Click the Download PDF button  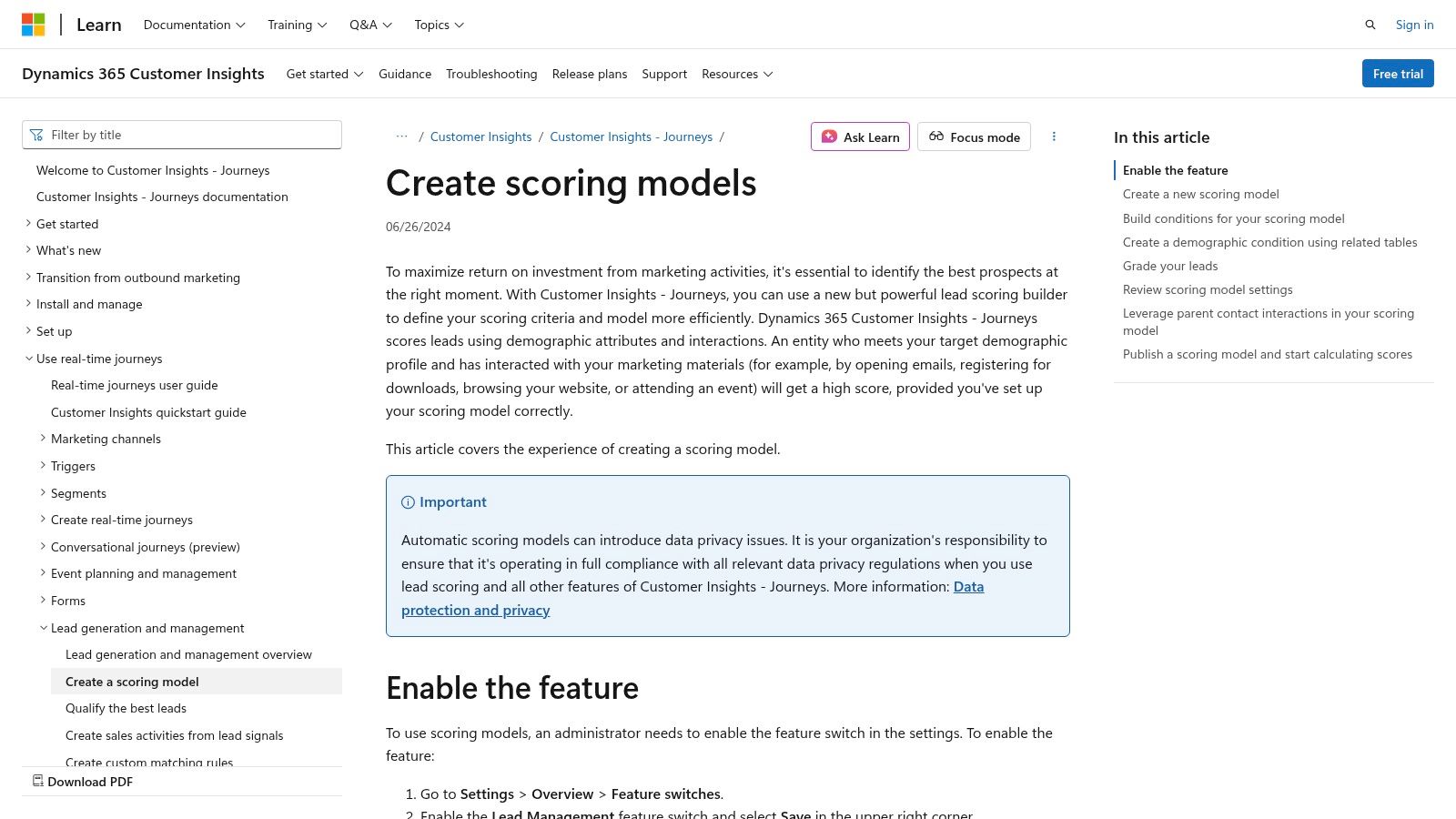click(x=83, y=782)
